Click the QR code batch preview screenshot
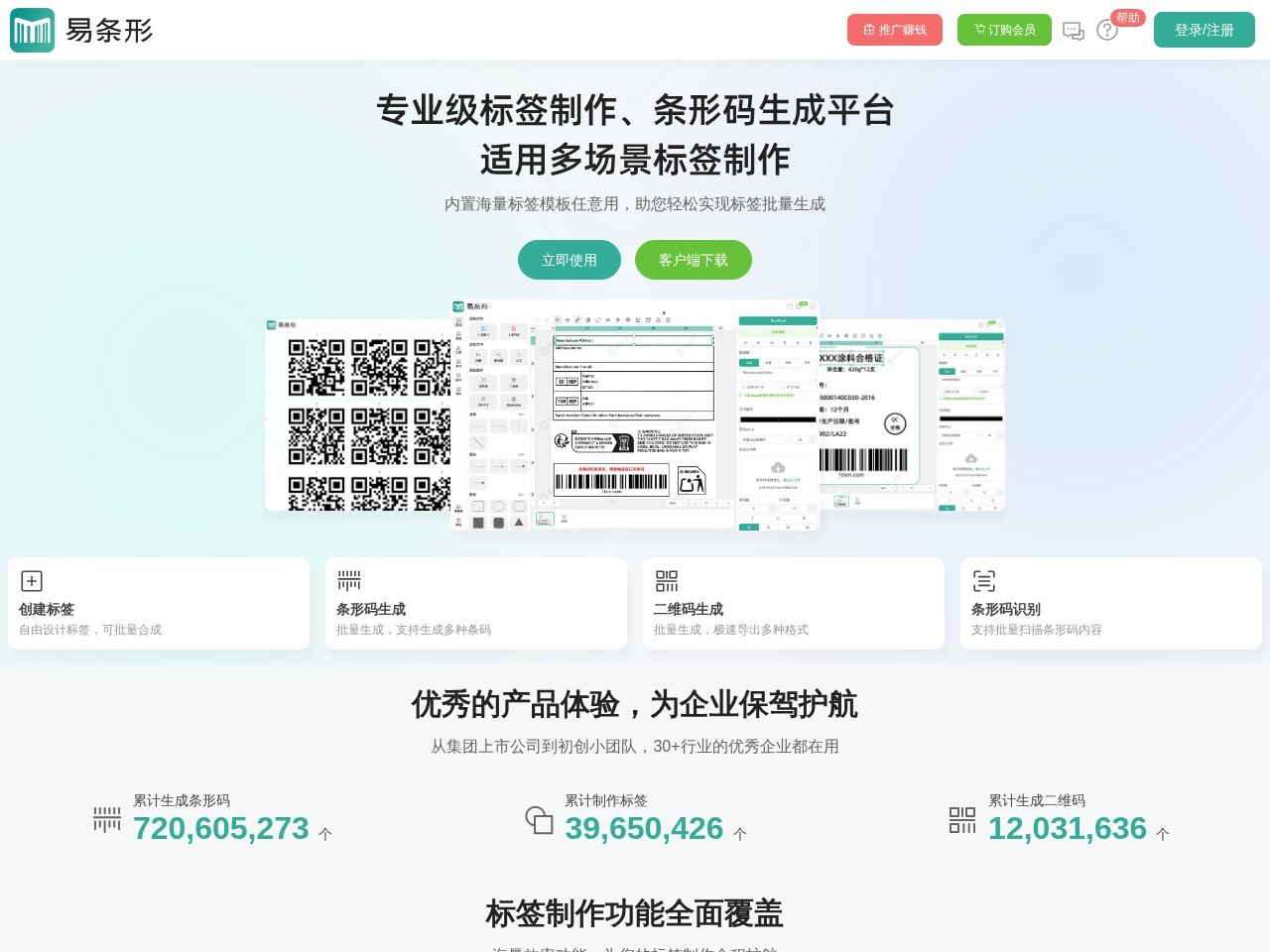The height and width of the screenshot is (952, 1270). pyautogui.click(x=358, y=415)
